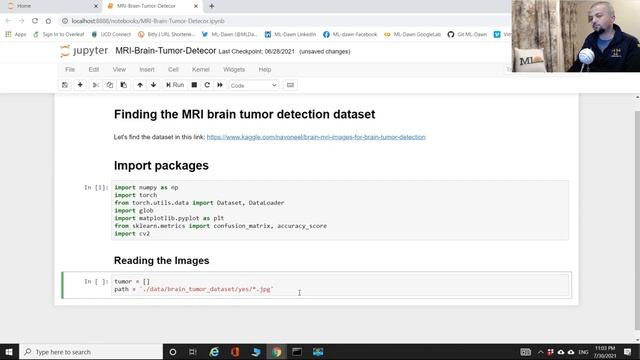Open the Apps bookmark
This screenshot has width=640, height=360.
click(x=16, y=34)
